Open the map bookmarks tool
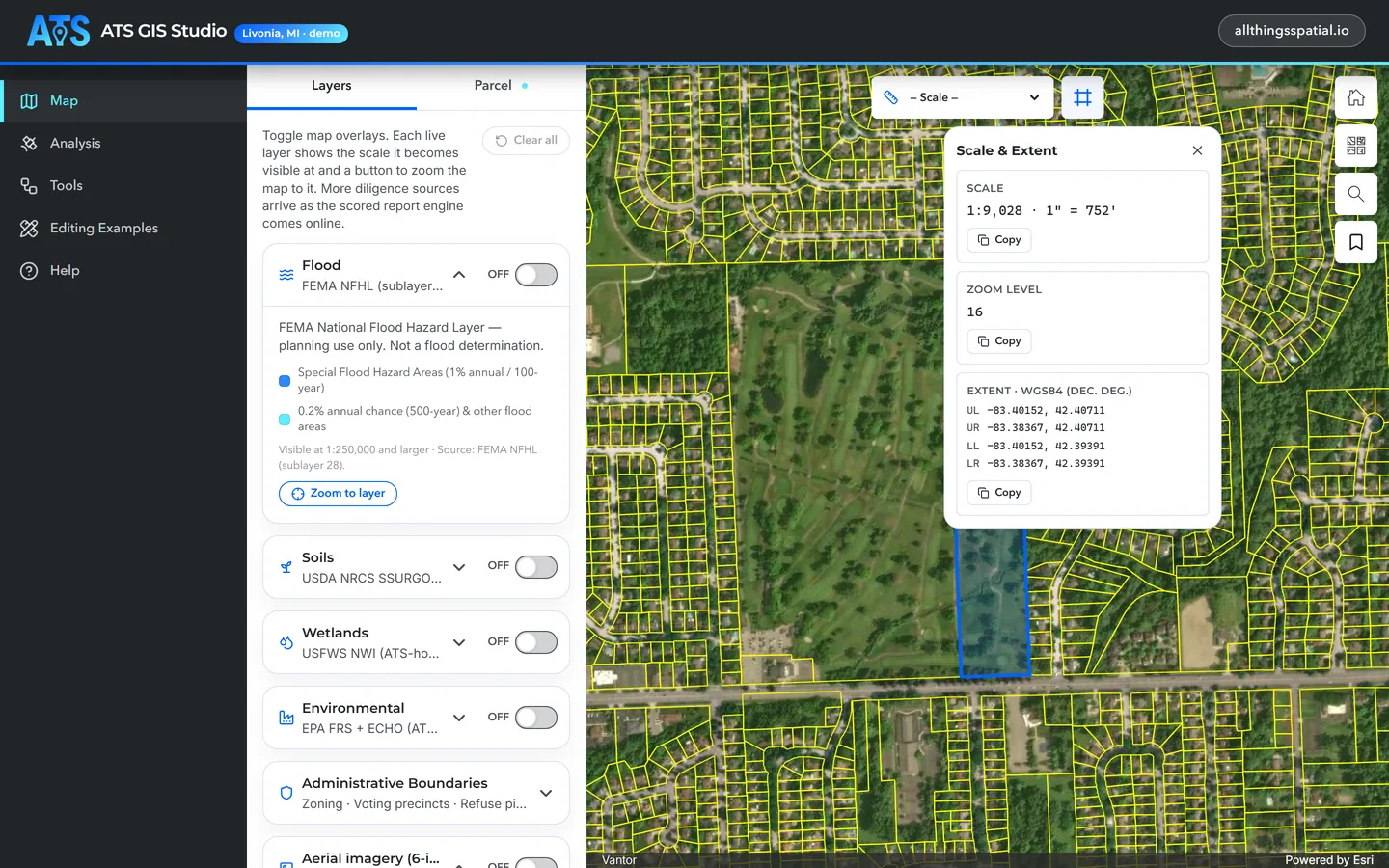1389x868 pixels. 1355,242
